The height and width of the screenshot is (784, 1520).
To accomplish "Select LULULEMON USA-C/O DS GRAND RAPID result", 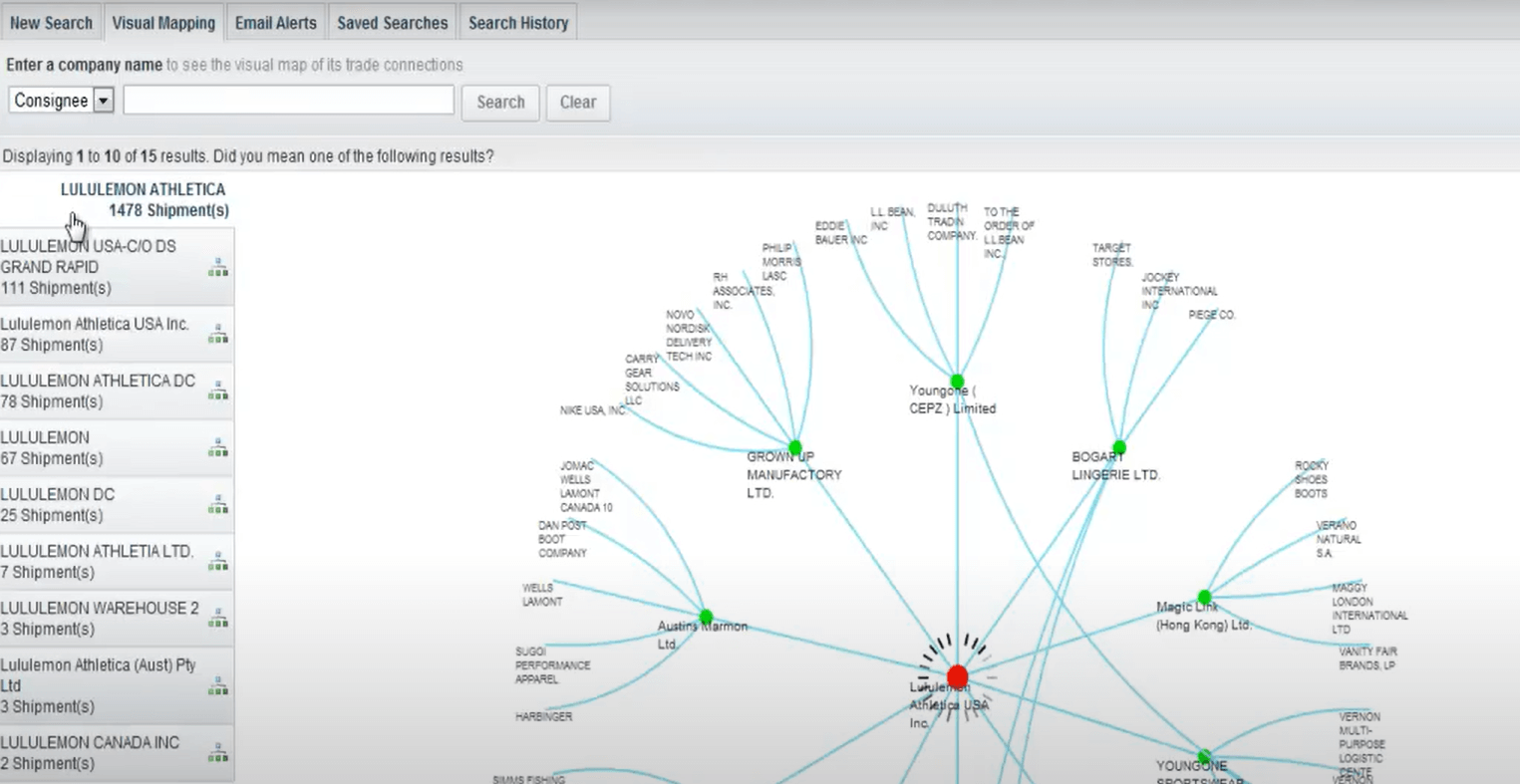I will pos(117,267).
